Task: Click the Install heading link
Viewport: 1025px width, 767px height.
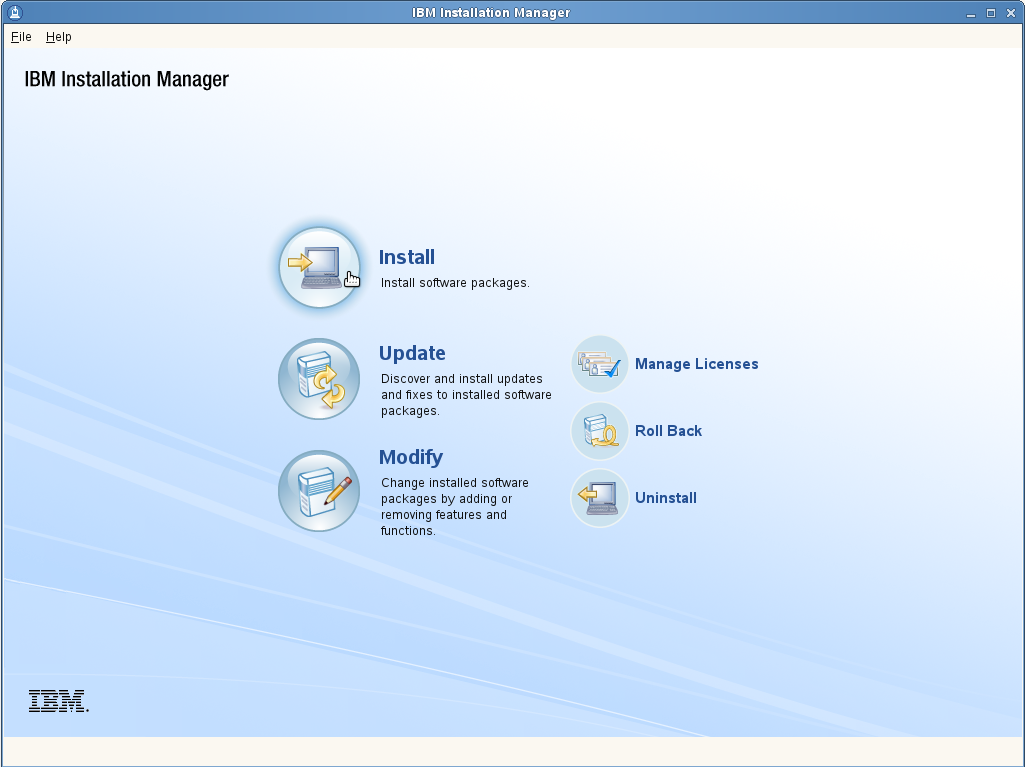Action: coord(407,257)
